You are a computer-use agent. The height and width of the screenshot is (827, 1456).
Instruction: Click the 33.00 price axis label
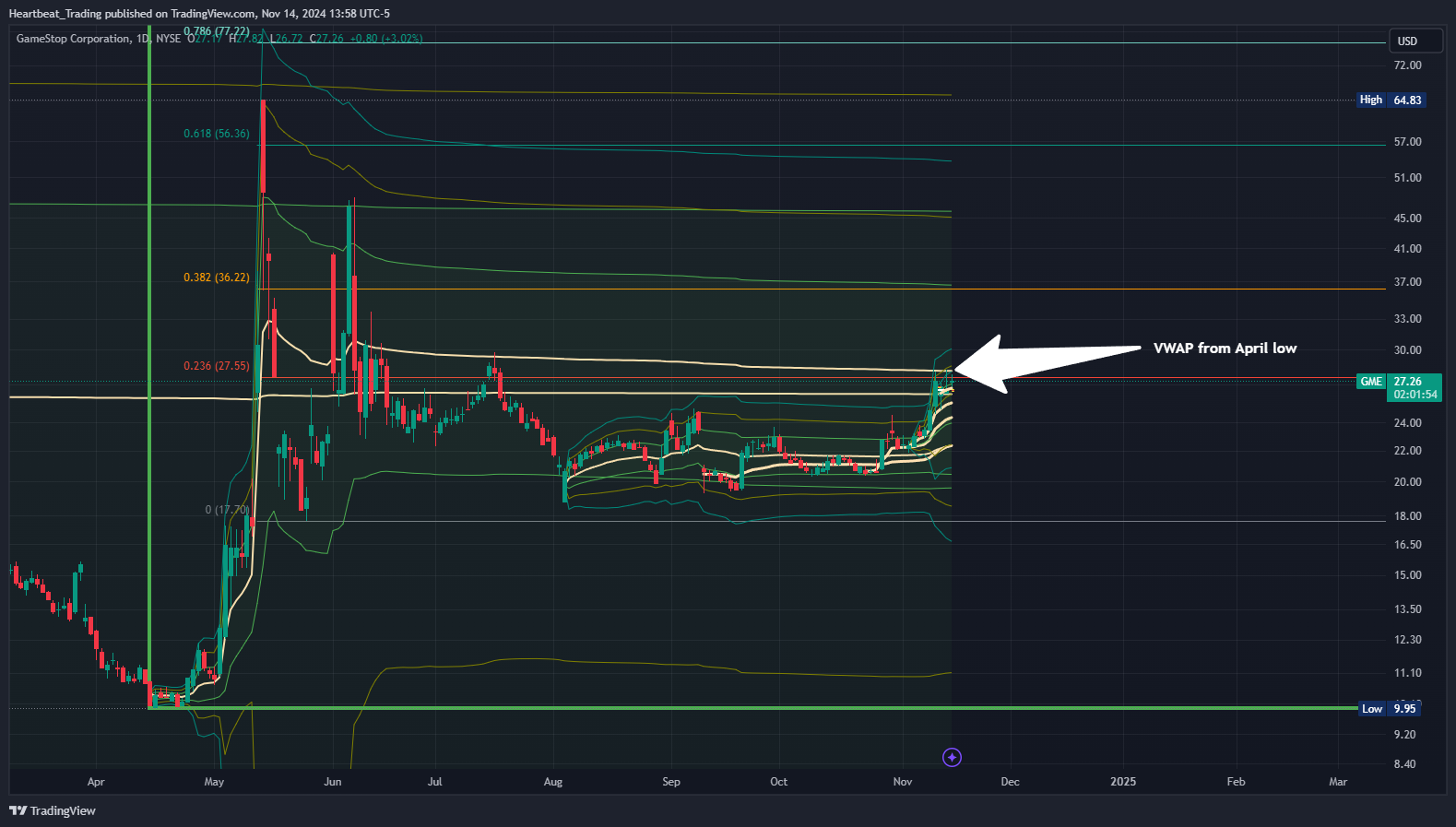1408,319
